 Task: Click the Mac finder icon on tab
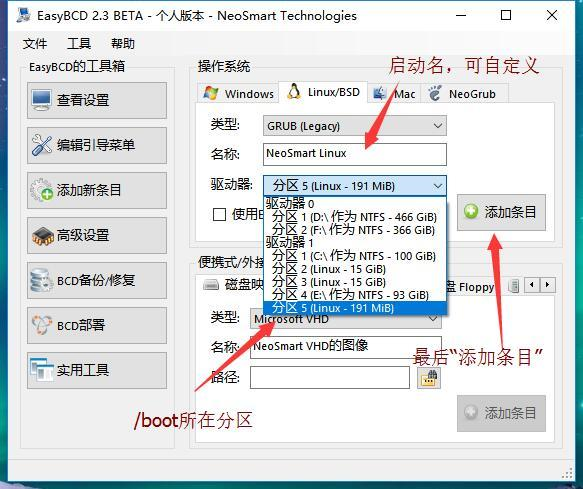coord(380,93)
